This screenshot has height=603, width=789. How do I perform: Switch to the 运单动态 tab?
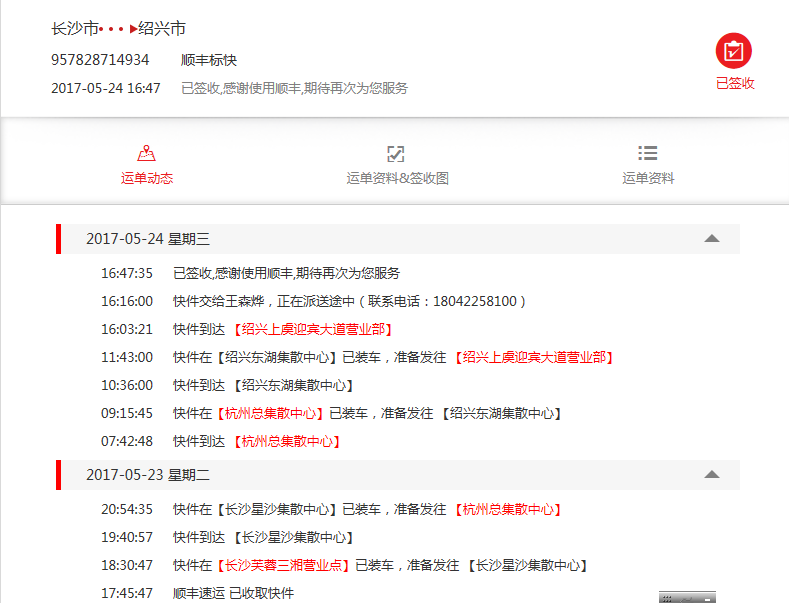146,178
